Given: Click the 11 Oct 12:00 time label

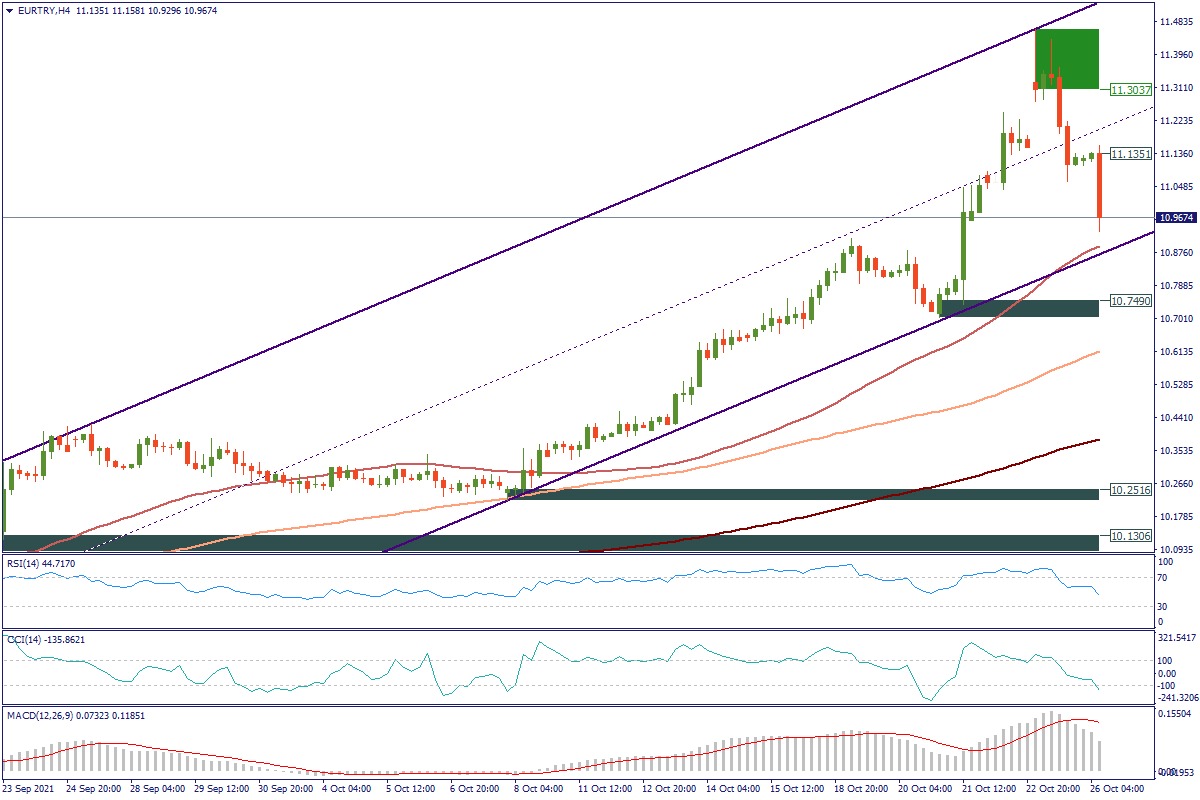Looking at the screenshot, I should coord(604,789).
